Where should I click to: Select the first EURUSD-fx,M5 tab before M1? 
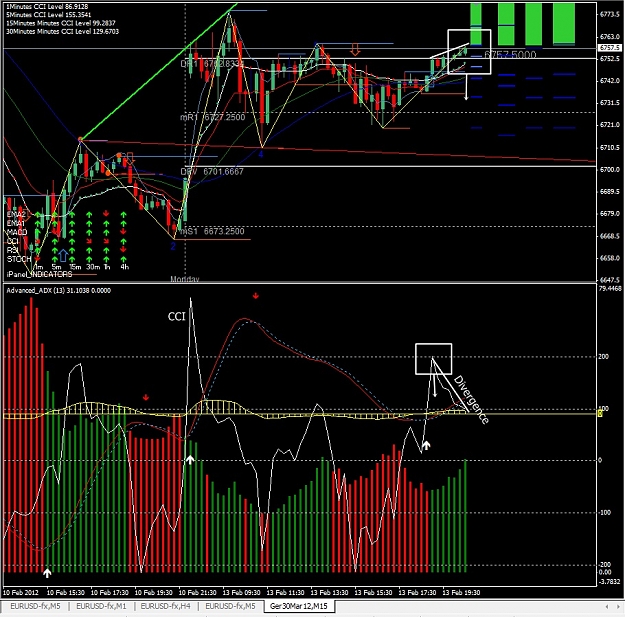tap(35, 606)
